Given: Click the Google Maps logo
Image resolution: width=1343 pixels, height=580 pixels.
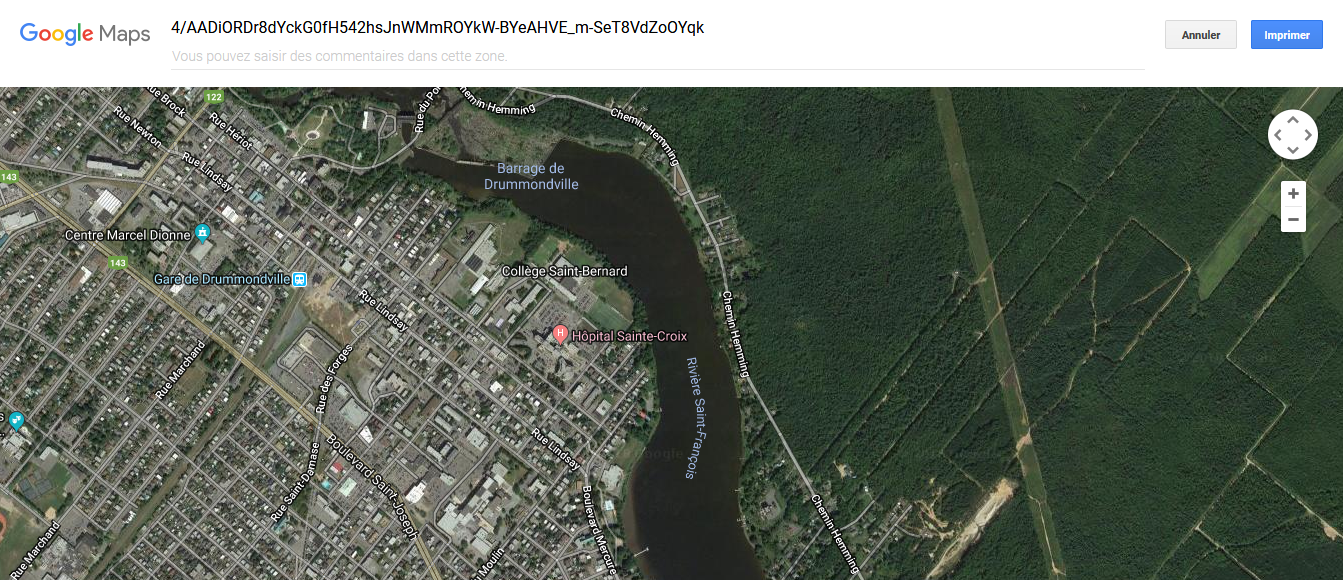Looking at the screenshot, I should 85,34.
